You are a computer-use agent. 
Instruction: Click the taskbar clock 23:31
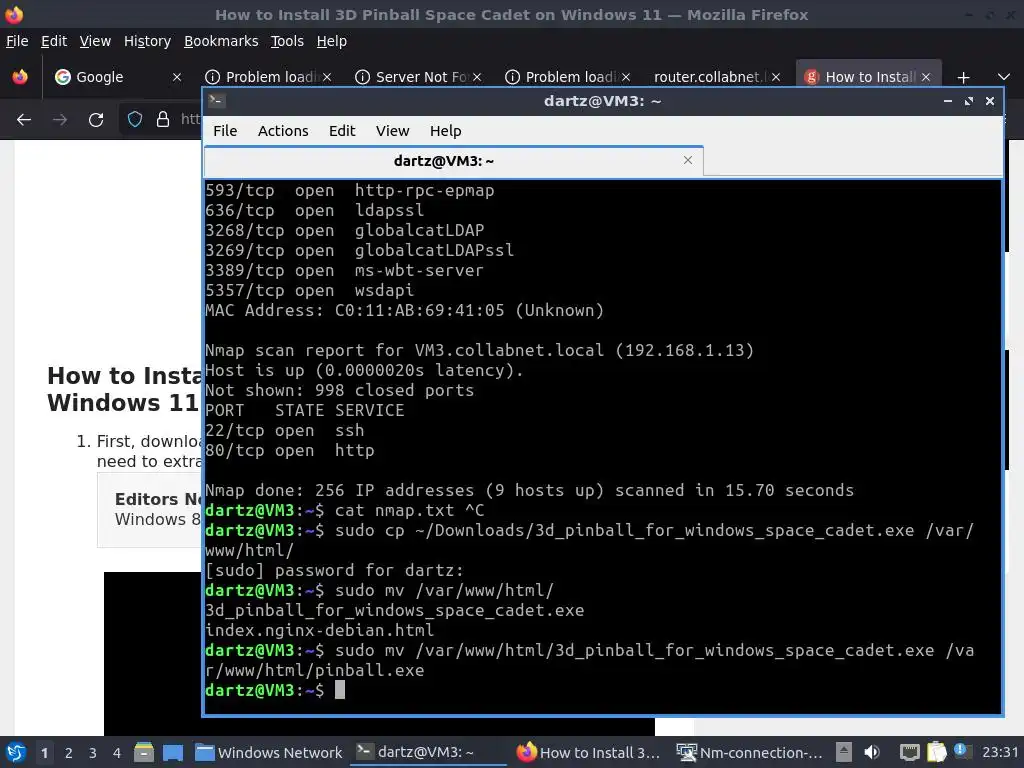(1000, 752)
